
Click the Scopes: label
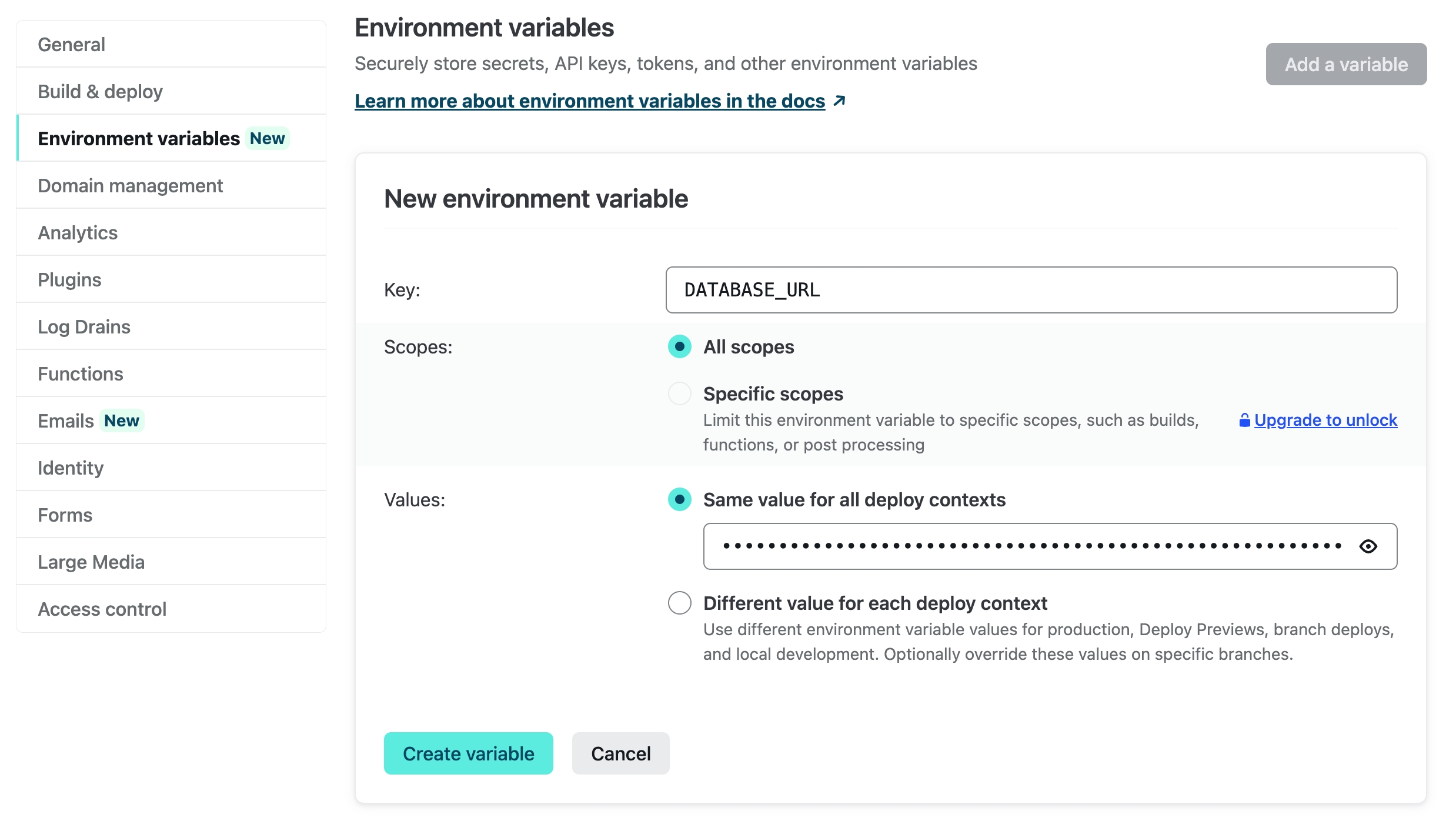[x=418, y=347]
